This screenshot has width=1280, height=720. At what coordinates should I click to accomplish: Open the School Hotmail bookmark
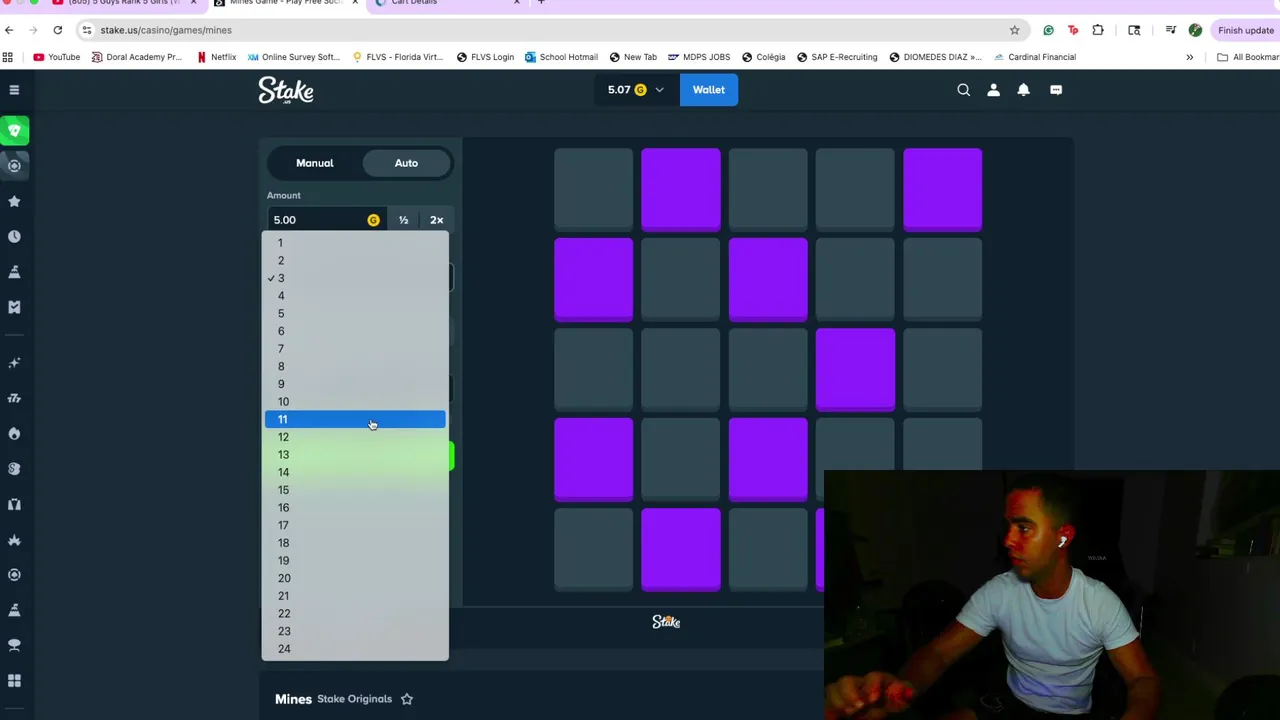pos(560,57)
